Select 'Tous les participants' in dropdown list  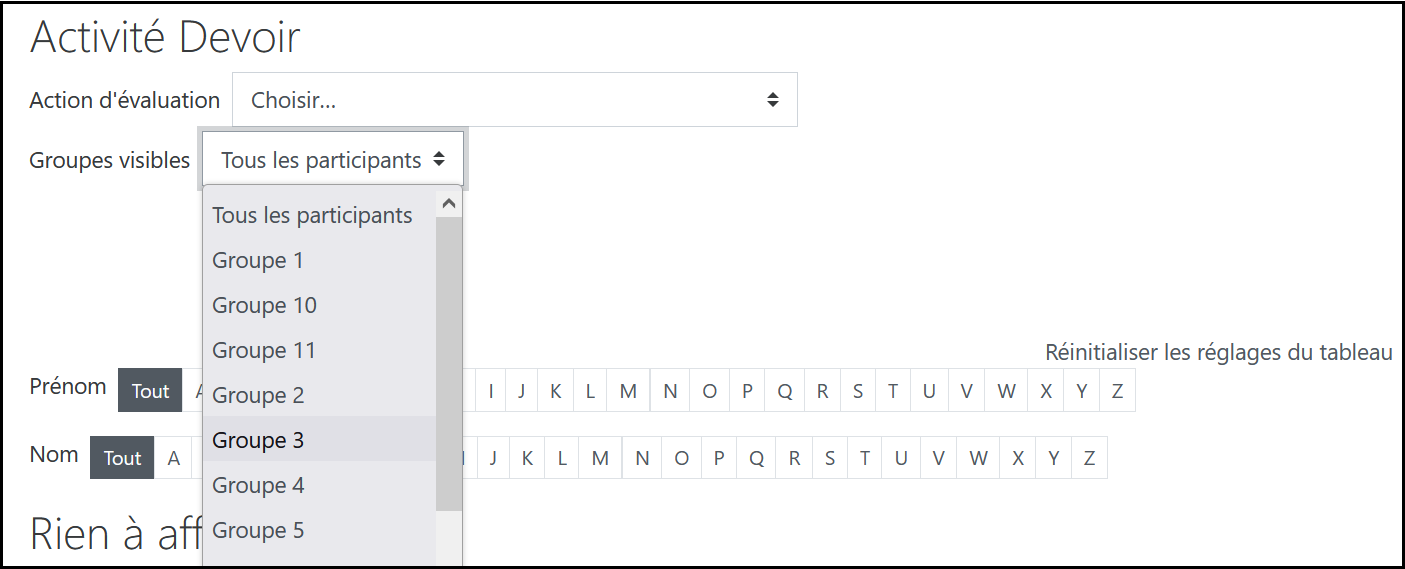pos(312,215)
